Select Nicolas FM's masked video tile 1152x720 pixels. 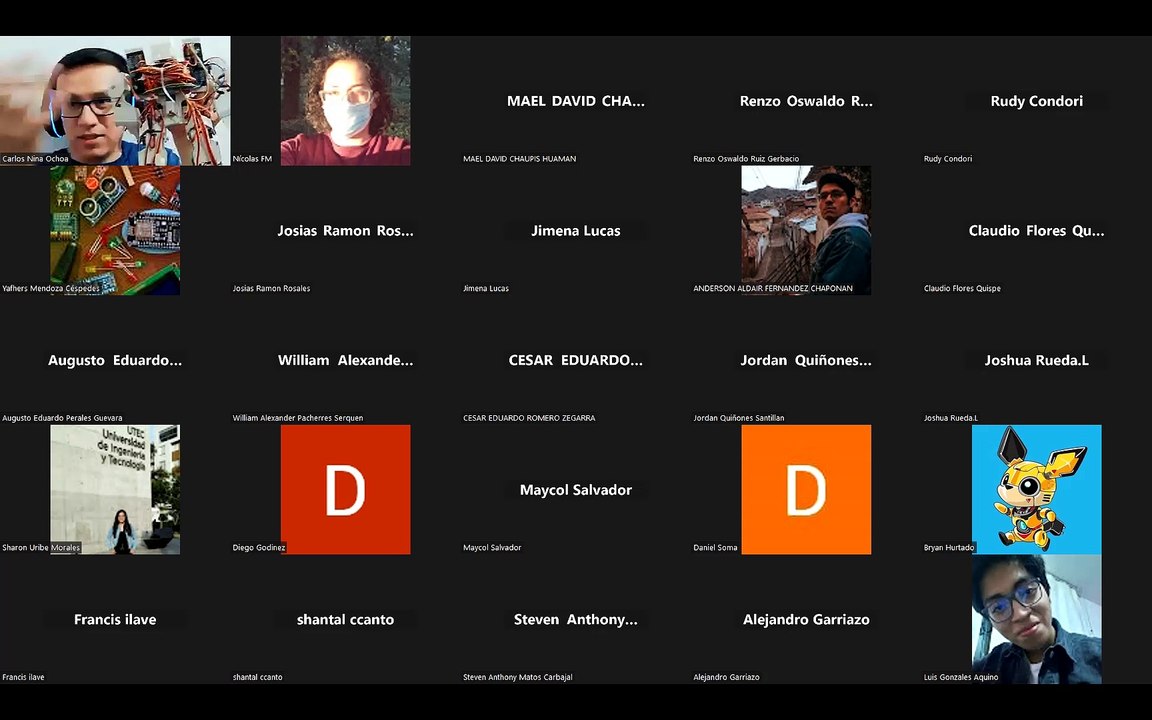pyautogui.click(x=345, y=101)
